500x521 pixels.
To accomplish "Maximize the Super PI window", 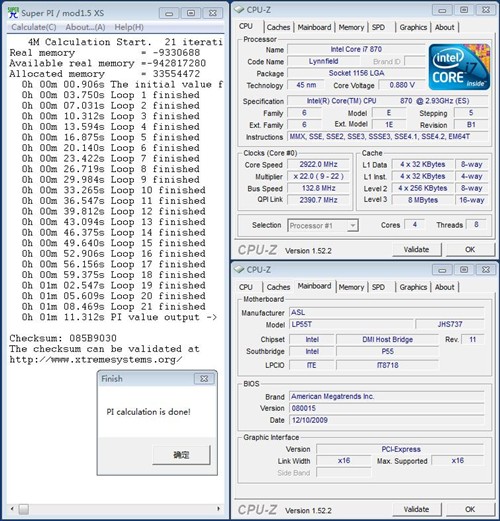I will pos(191,13).
